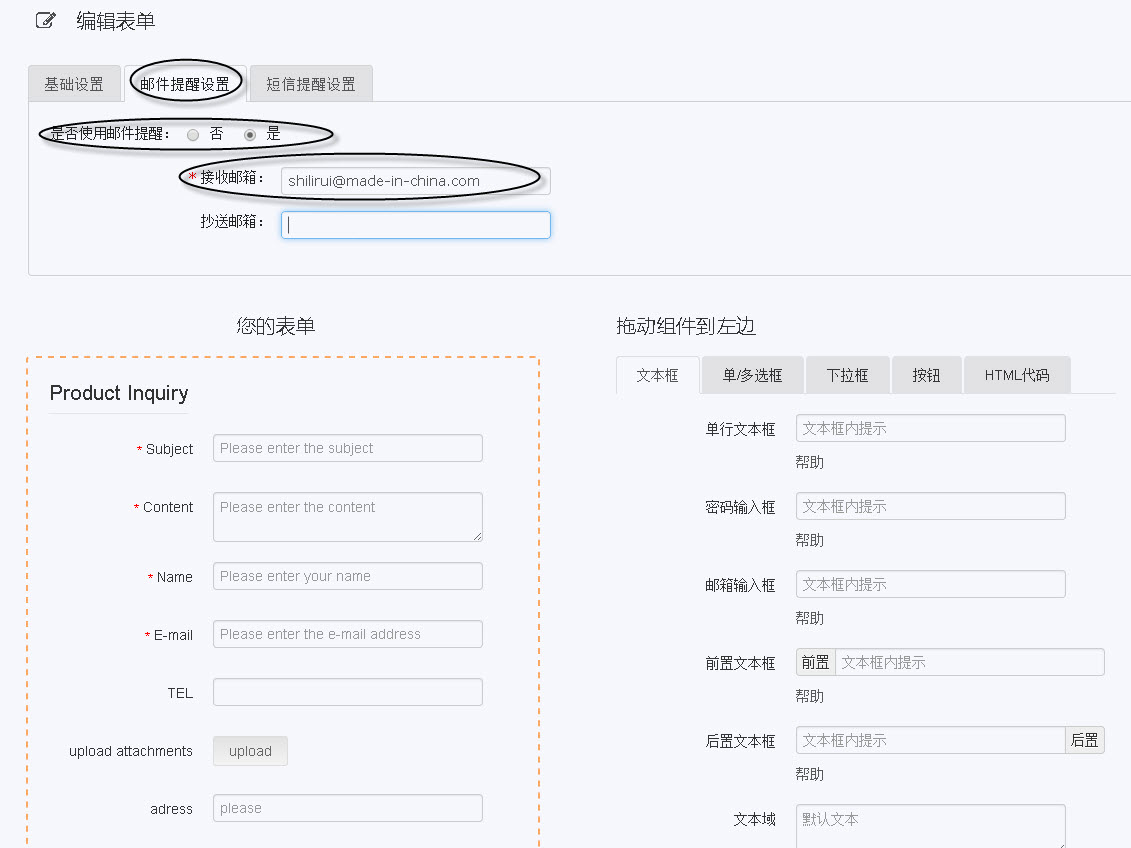Open the HTML代码 component tab
Viewport: 1131px width, 848px height.
1016,374
